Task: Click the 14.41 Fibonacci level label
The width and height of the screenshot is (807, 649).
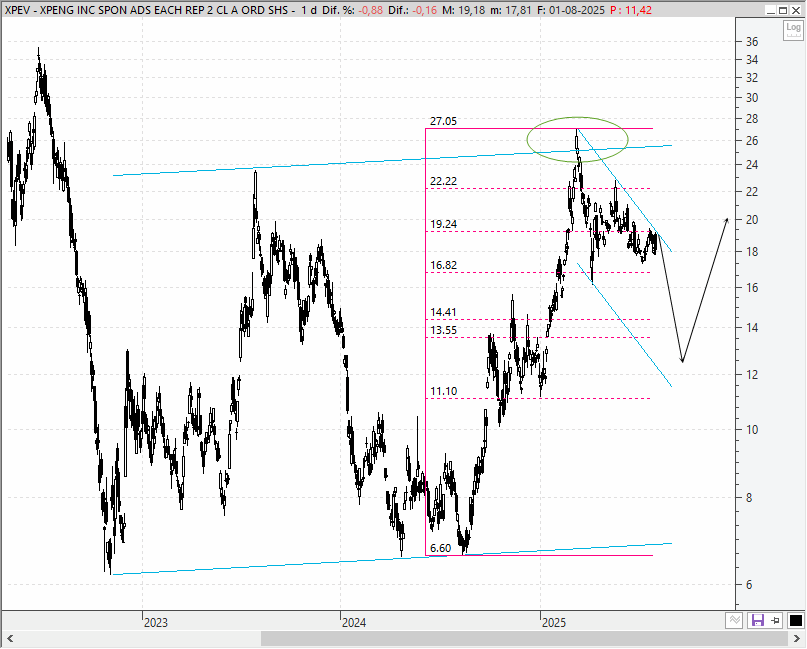Action: coord(443,312)
